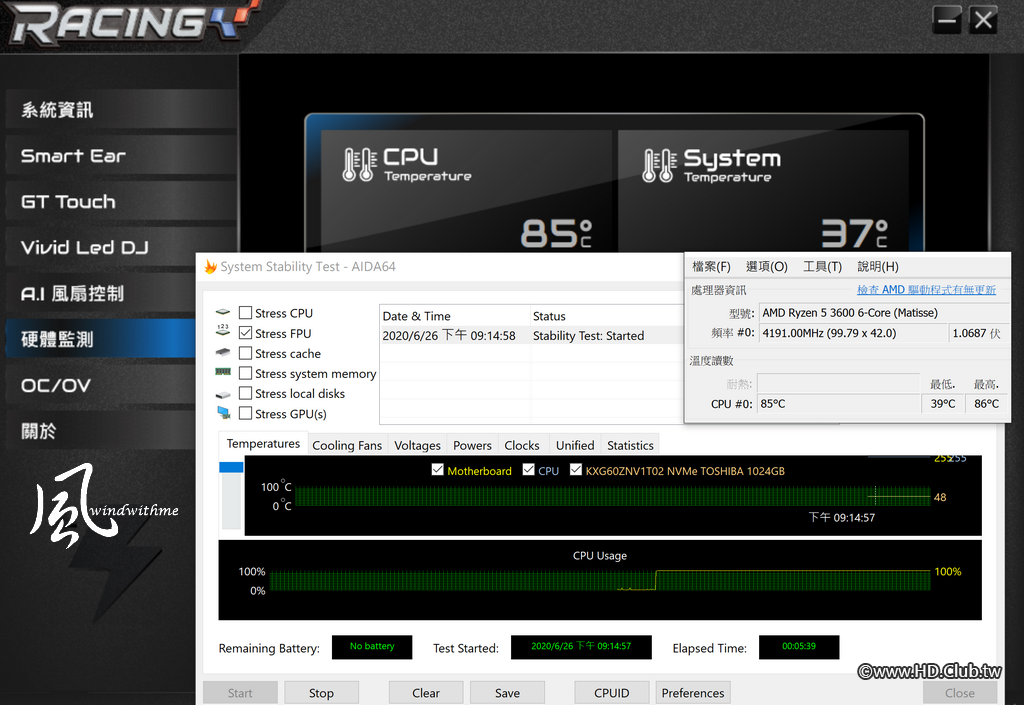Click the Stress cache chip icon
This screenshot has width=1024, height=705.
(x=223, y=352)
